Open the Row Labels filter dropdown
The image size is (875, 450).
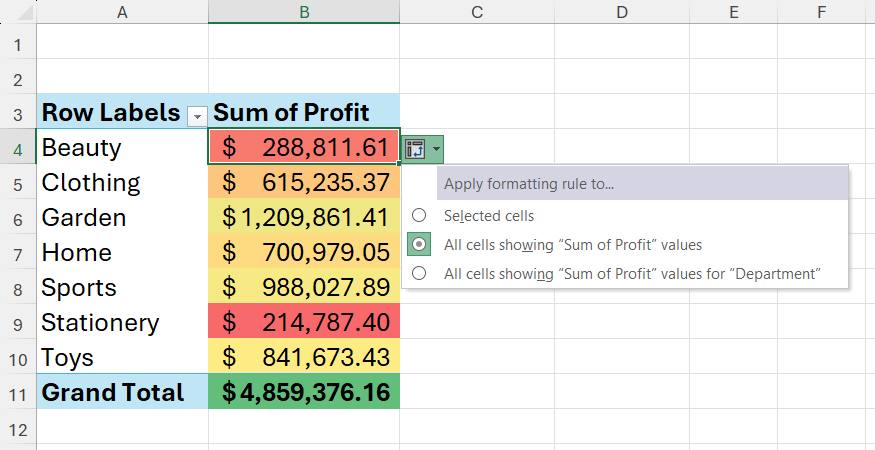pos(196,116)
